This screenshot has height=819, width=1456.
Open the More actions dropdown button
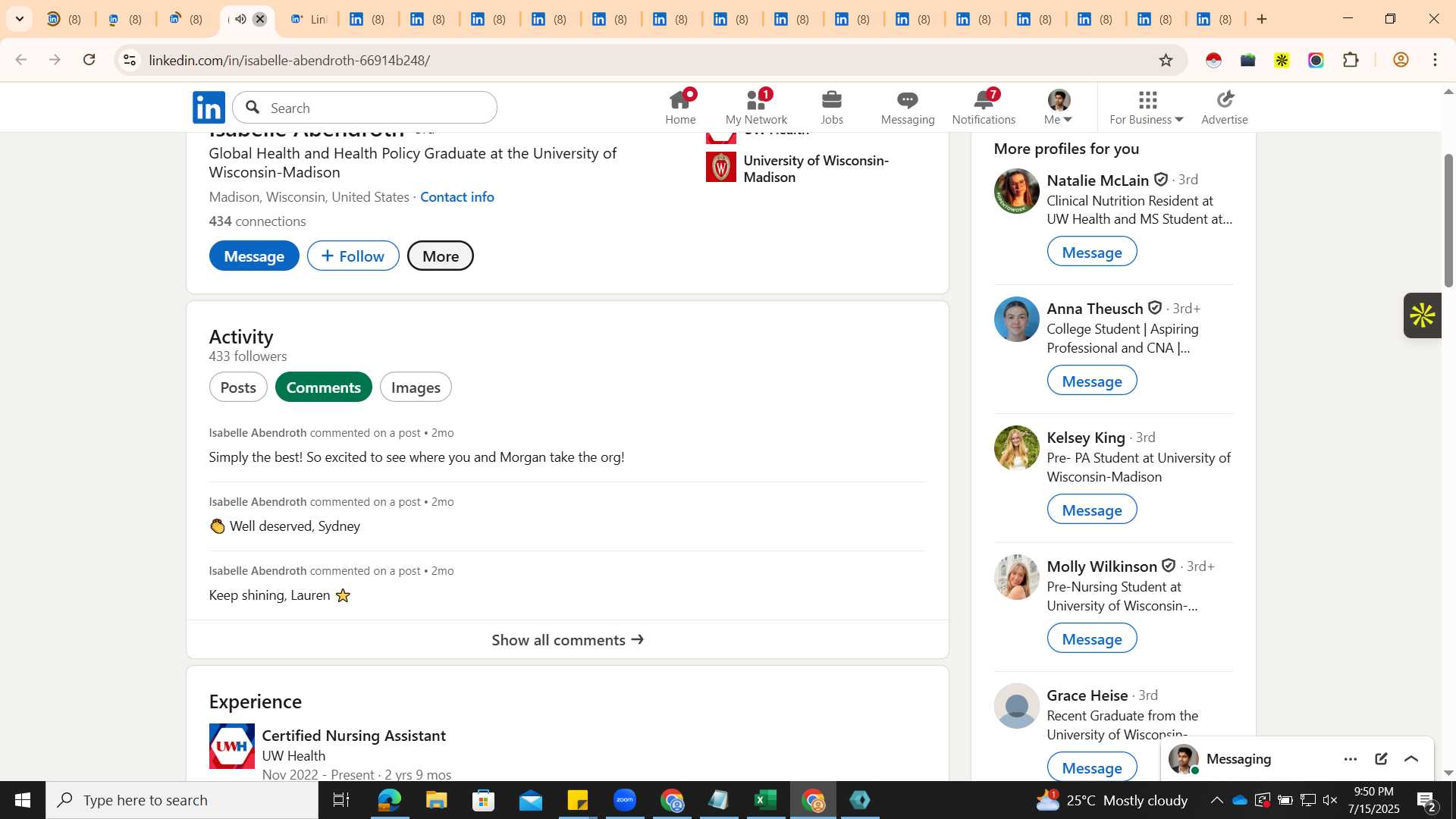[440, 256]
